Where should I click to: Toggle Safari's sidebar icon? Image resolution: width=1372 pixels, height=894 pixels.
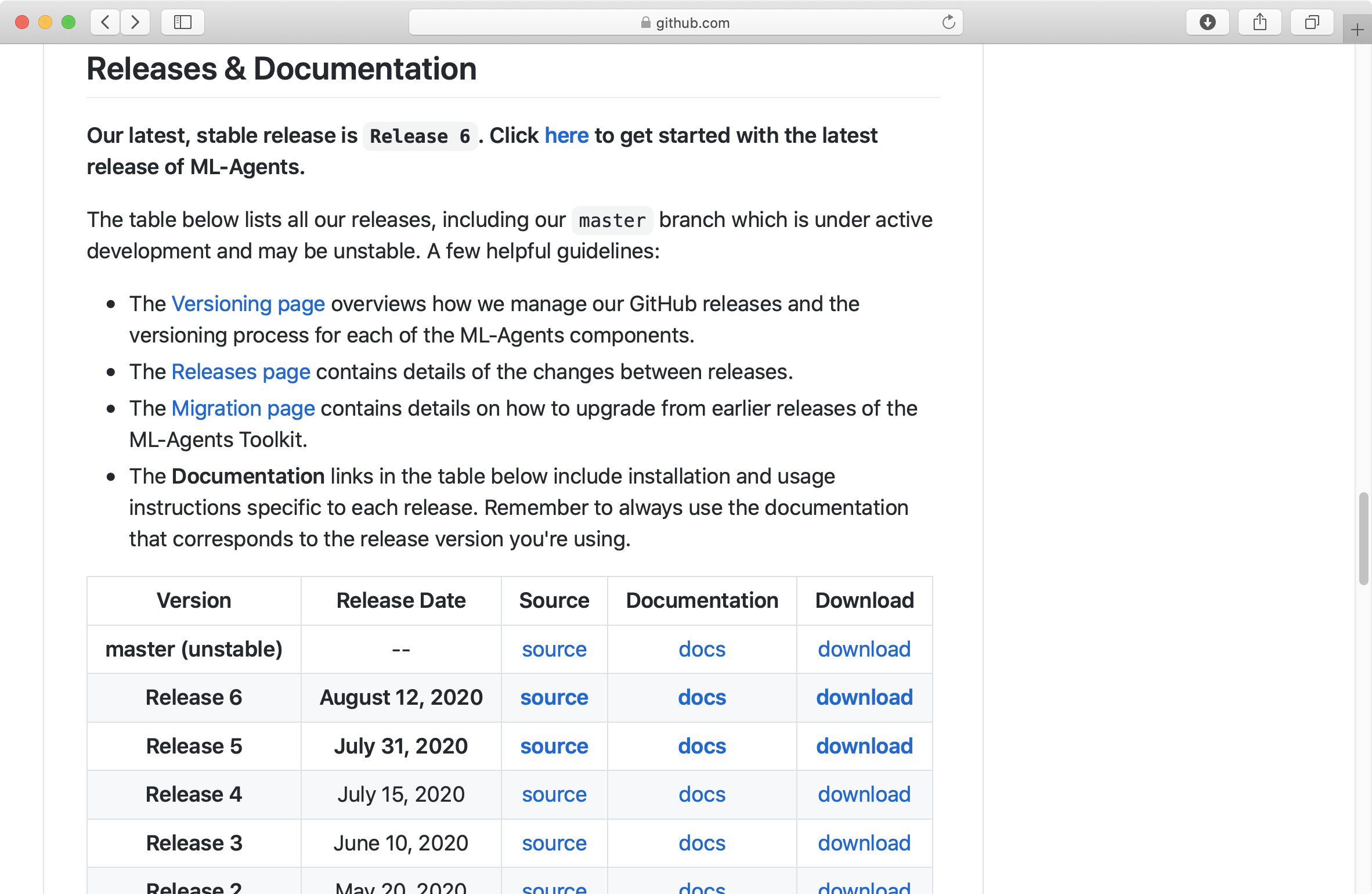click(183, 23)
